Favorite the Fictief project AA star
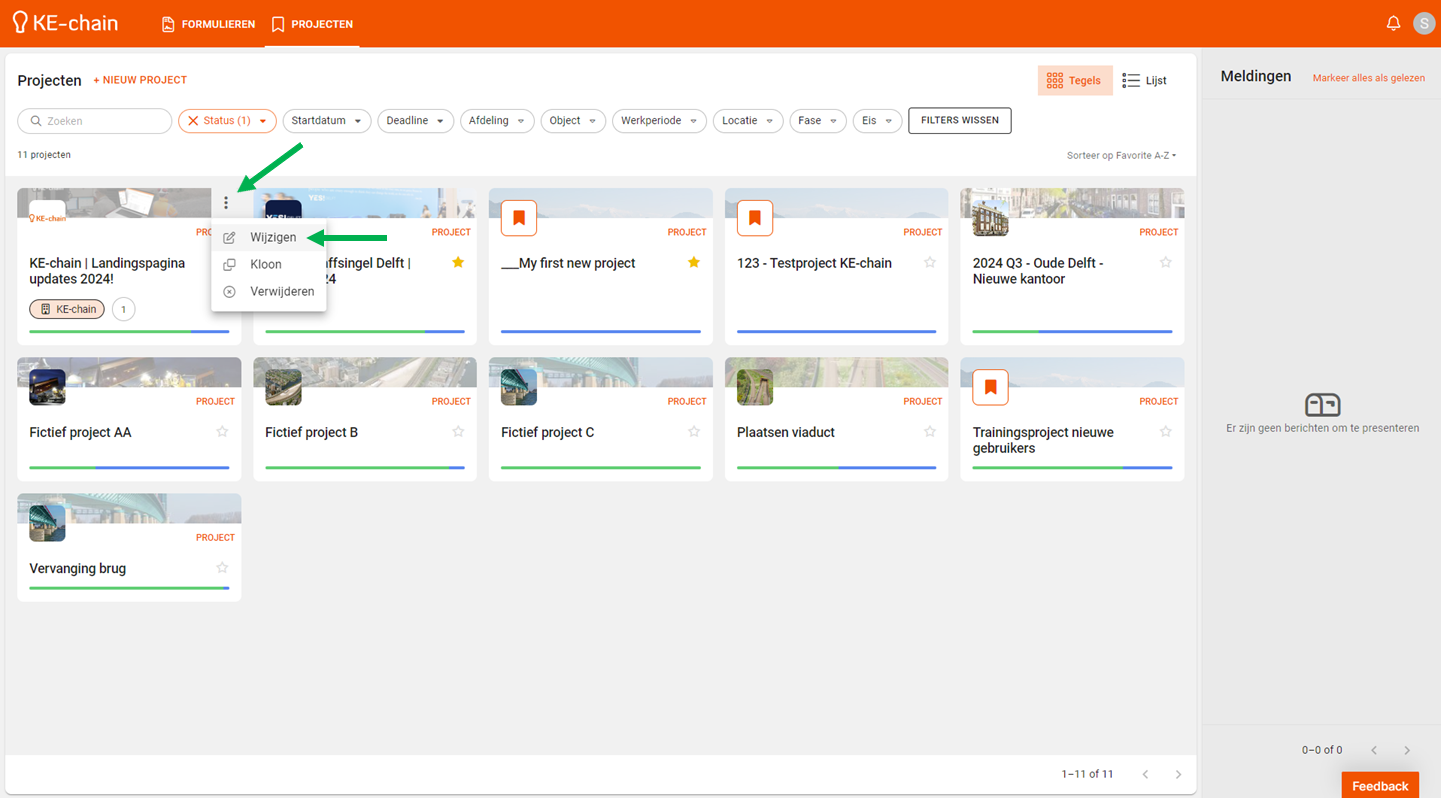The height and width of the screenshot is (798, 1441). tap(222, 432)
